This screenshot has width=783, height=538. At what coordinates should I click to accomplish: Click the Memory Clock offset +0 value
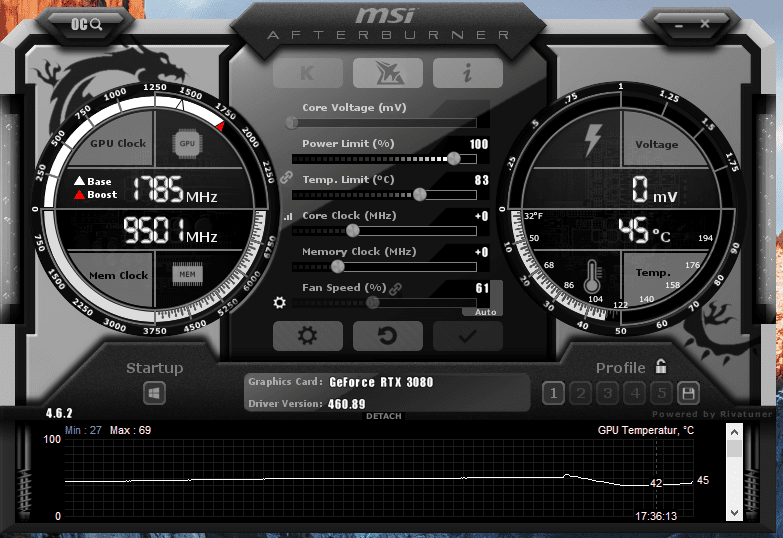tap(481, 252)
